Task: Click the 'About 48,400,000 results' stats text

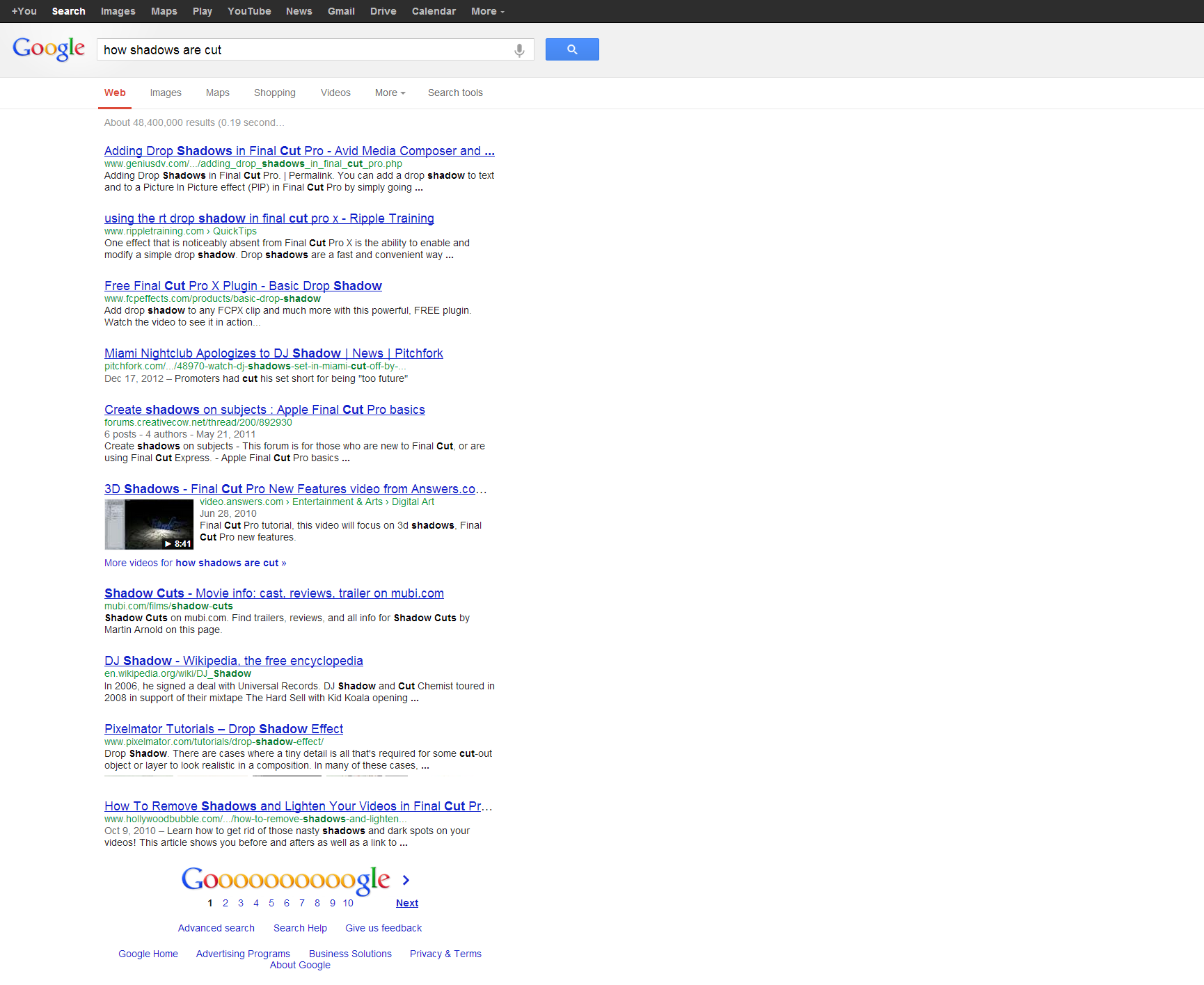Action: click(194, 122)
